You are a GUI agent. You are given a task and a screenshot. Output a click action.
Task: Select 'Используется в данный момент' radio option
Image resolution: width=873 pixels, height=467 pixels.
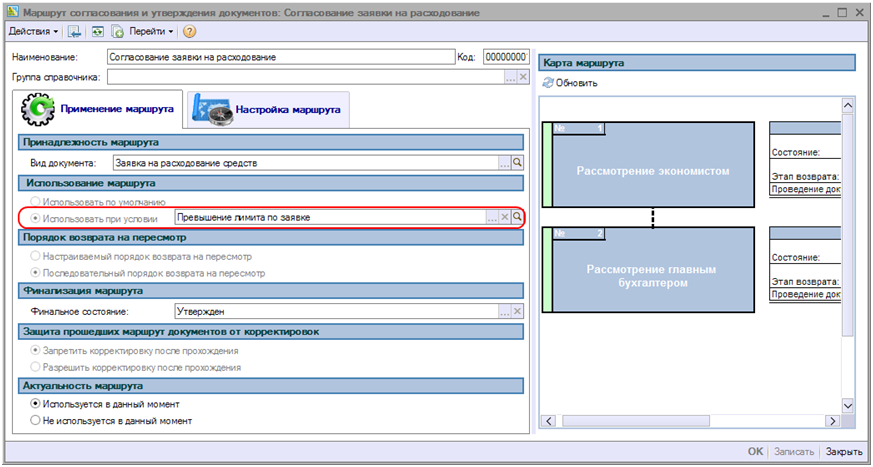[x=37, y=404]
